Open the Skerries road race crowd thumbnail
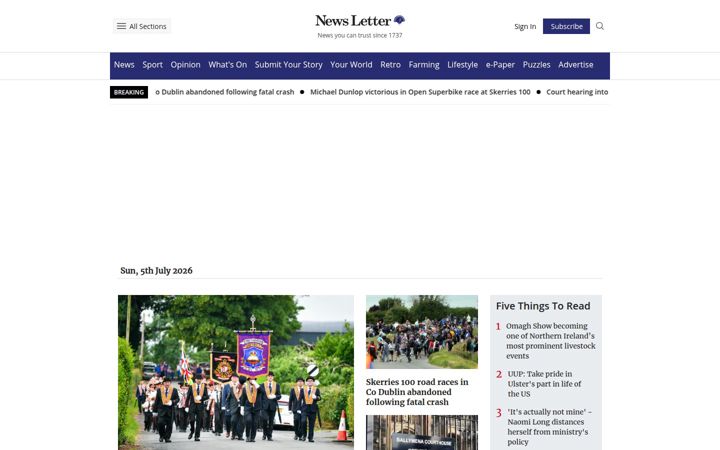 [422, 332]
